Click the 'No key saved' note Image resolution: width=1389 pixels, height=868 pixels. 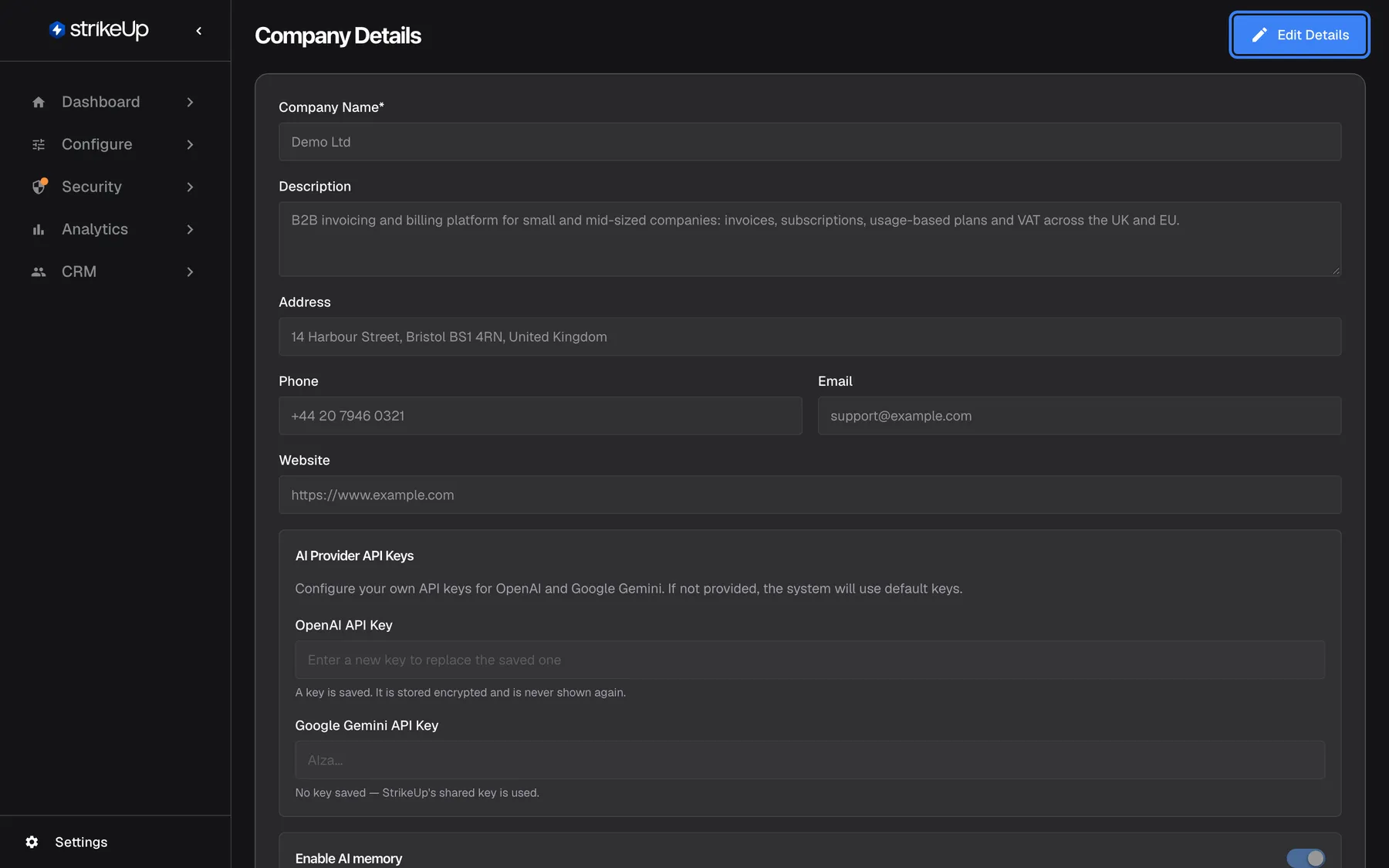click(x=417, y=792)
